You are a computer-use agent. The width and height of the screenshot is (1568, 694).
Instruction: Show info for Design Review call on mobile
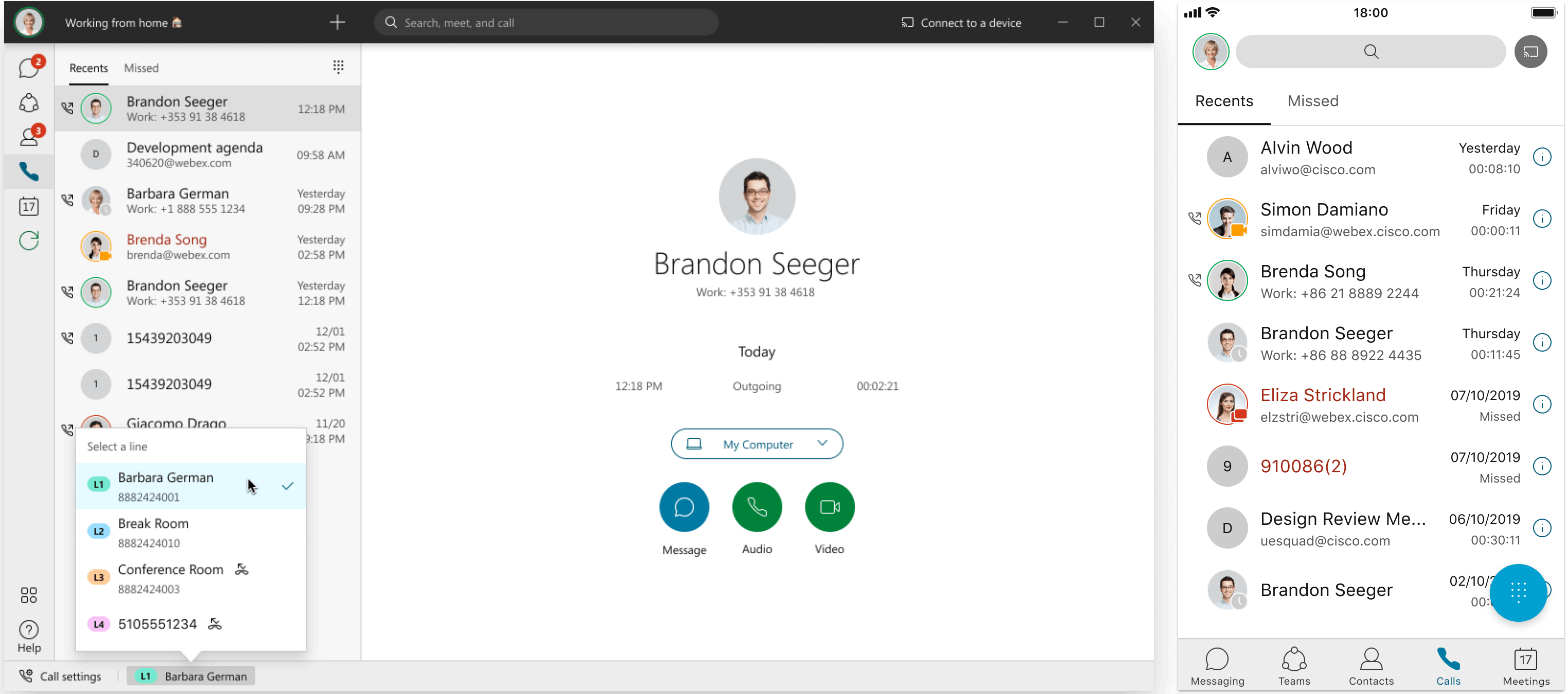[x=1542, y=529]
